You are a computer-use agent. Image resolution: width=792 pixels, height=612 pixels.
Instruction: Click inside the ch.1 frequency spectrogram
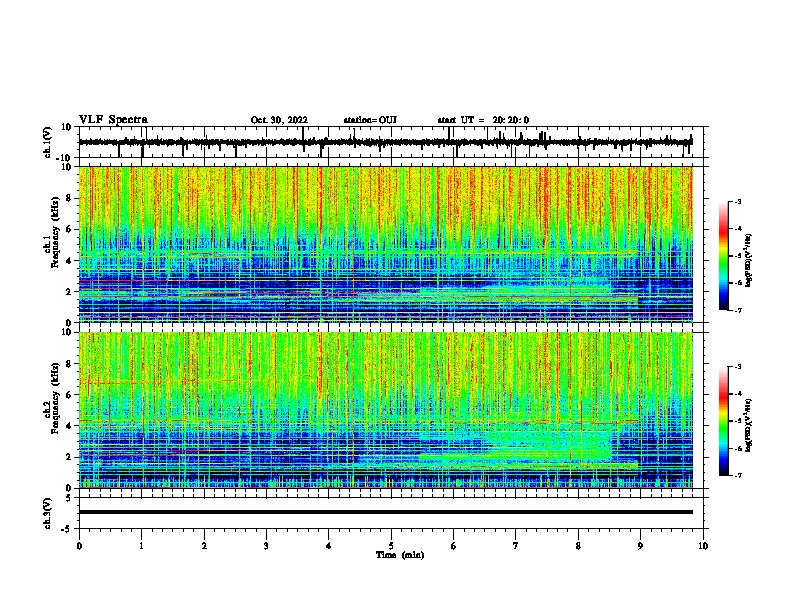point(386,244)
